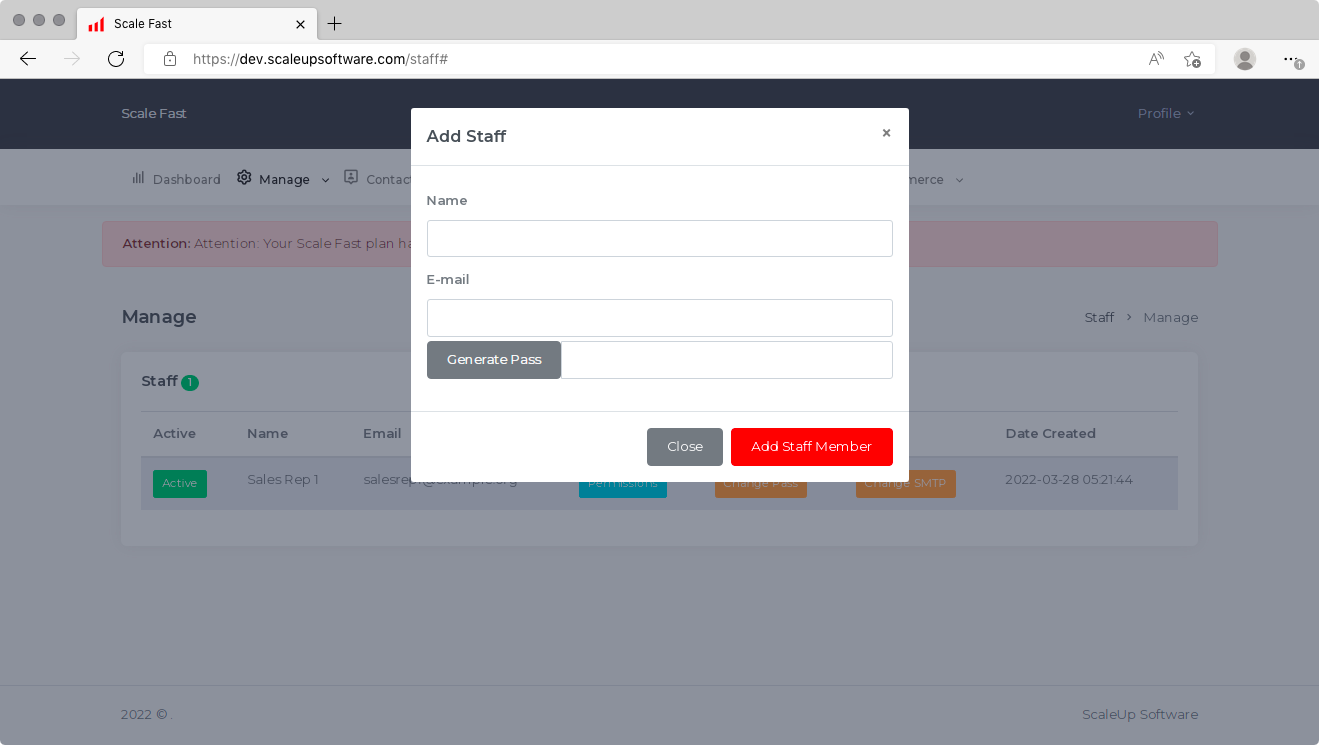
Task: Click the Name column header in table
Action: [267, 433]
